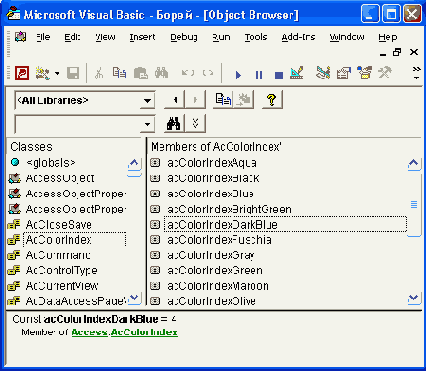Open the Tools menu
The width and height of the screenshot is (426, 371).
[256, 37]
